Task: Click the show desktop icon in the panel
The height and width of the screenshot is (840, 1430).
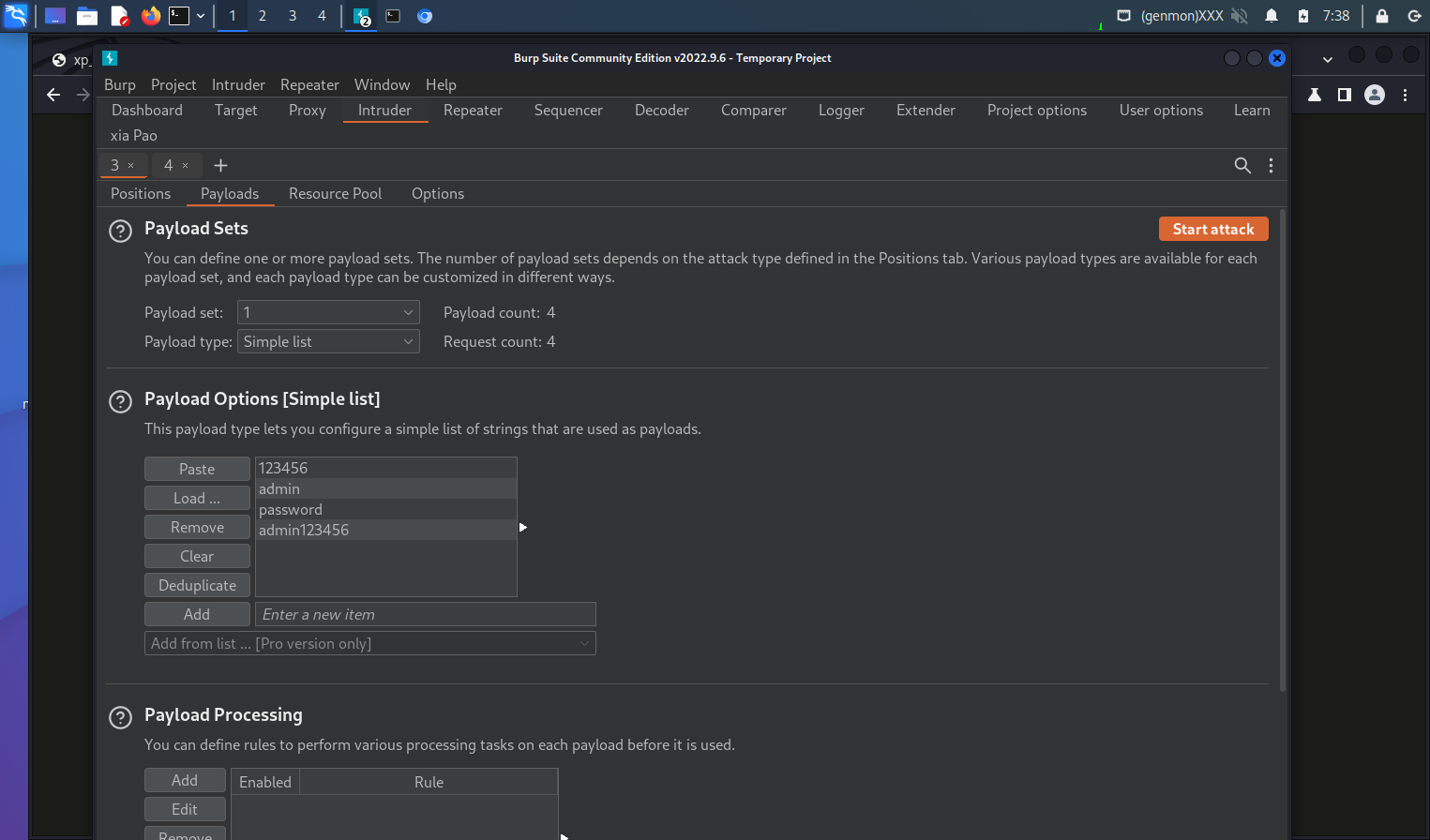Action: 55,16
